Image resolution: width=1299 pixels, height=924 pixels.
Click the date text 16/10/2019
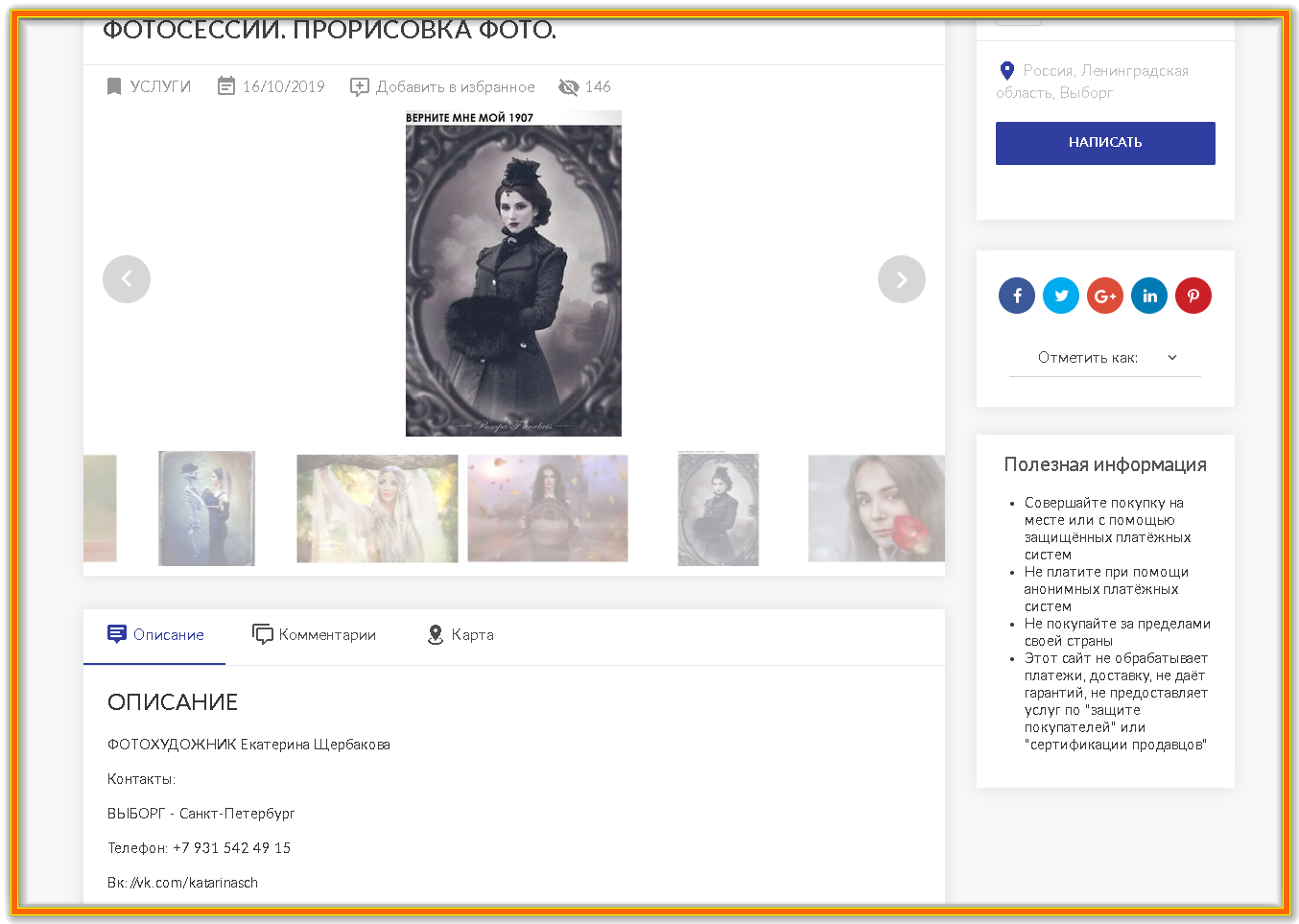(284, 87)
